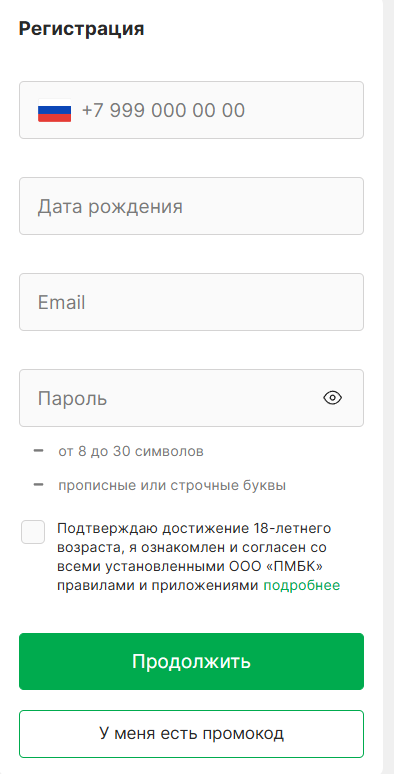Click the hint text от 8 до 30 символов
The width and height of the screenshot is (394, 774).
(x=131, y=451)
